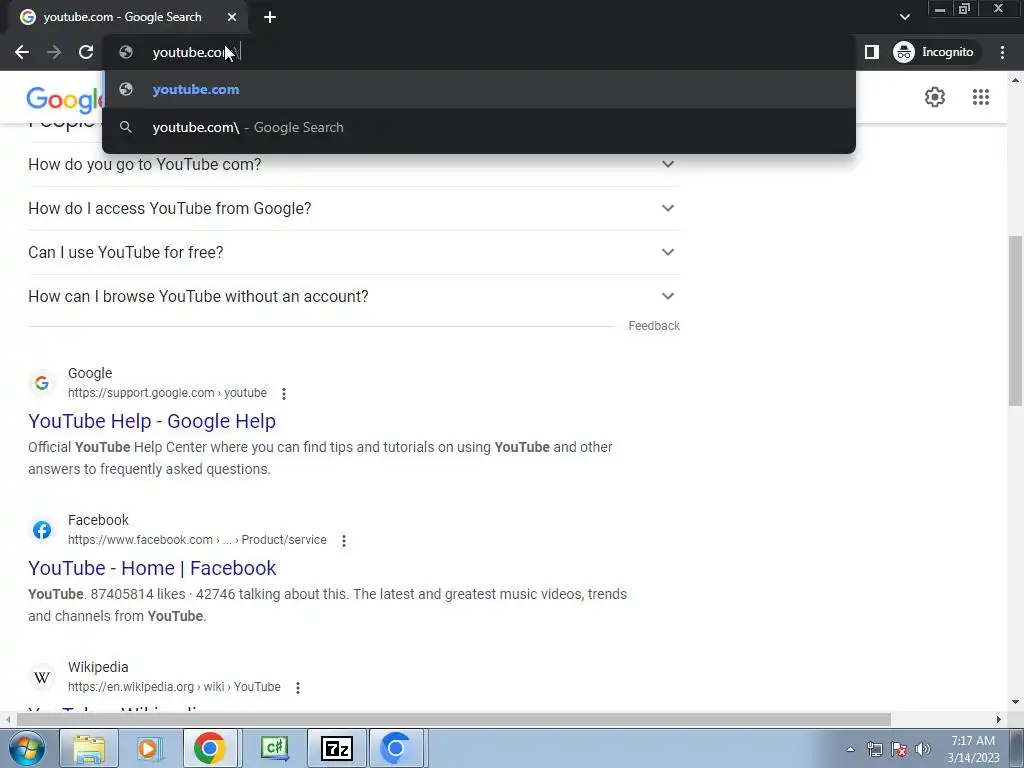Image resolution: width=1024 pixels, height=768 pixels.
Task: Click the scroll right arrow on the horizontal scrollbar
Action: pyautogui.click(x=999, y=720)
